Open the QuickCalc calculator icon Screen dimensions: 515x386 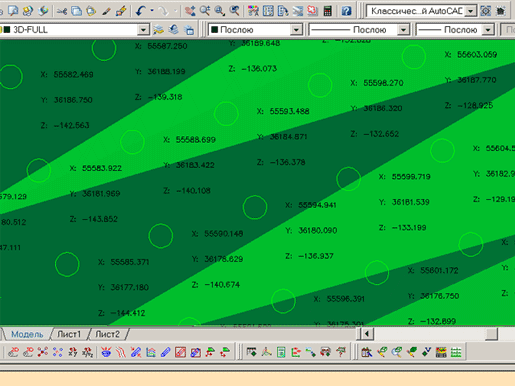tap(328, 11)
